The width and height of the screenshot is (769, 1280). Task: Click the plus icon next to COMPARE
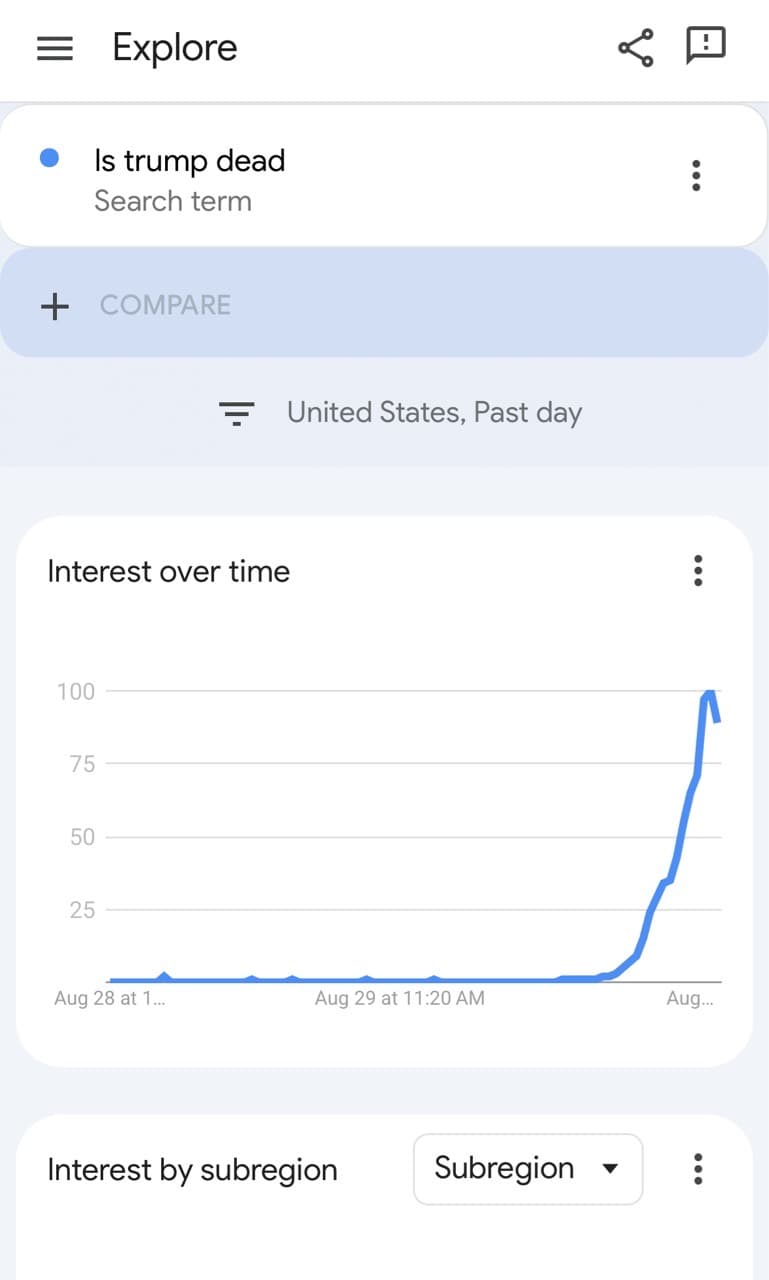[53, 305]
